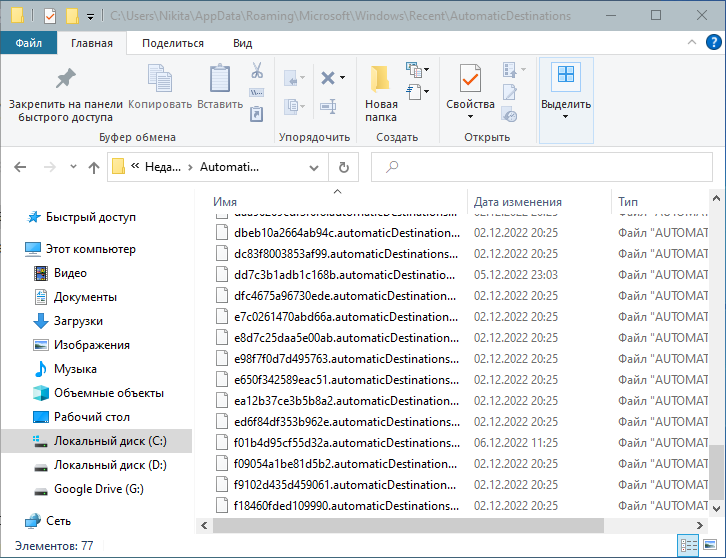Click the Paste shortcut icon
726x558 pixels.
pos(257,113)
